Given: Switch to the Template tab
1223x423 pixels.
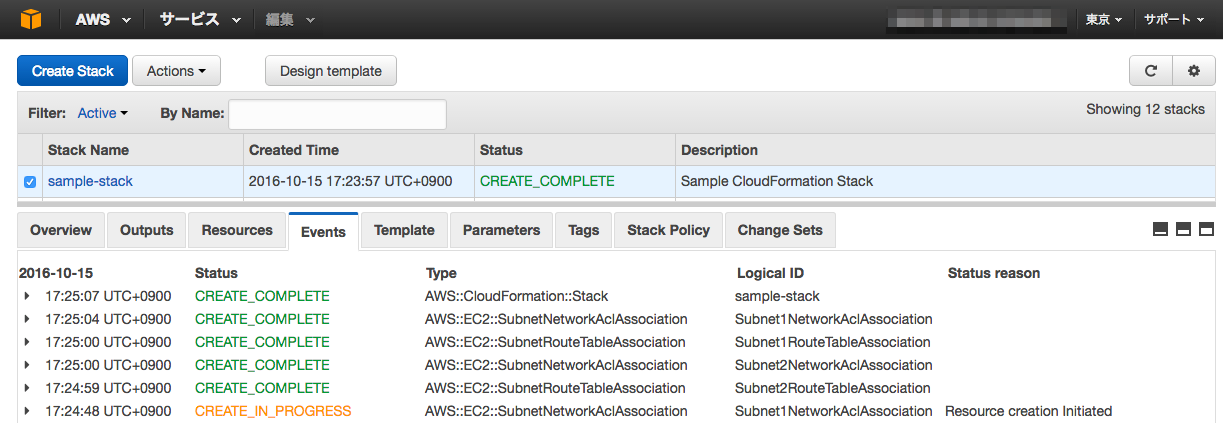Looking at the screenshot, I should click(404, 230).
